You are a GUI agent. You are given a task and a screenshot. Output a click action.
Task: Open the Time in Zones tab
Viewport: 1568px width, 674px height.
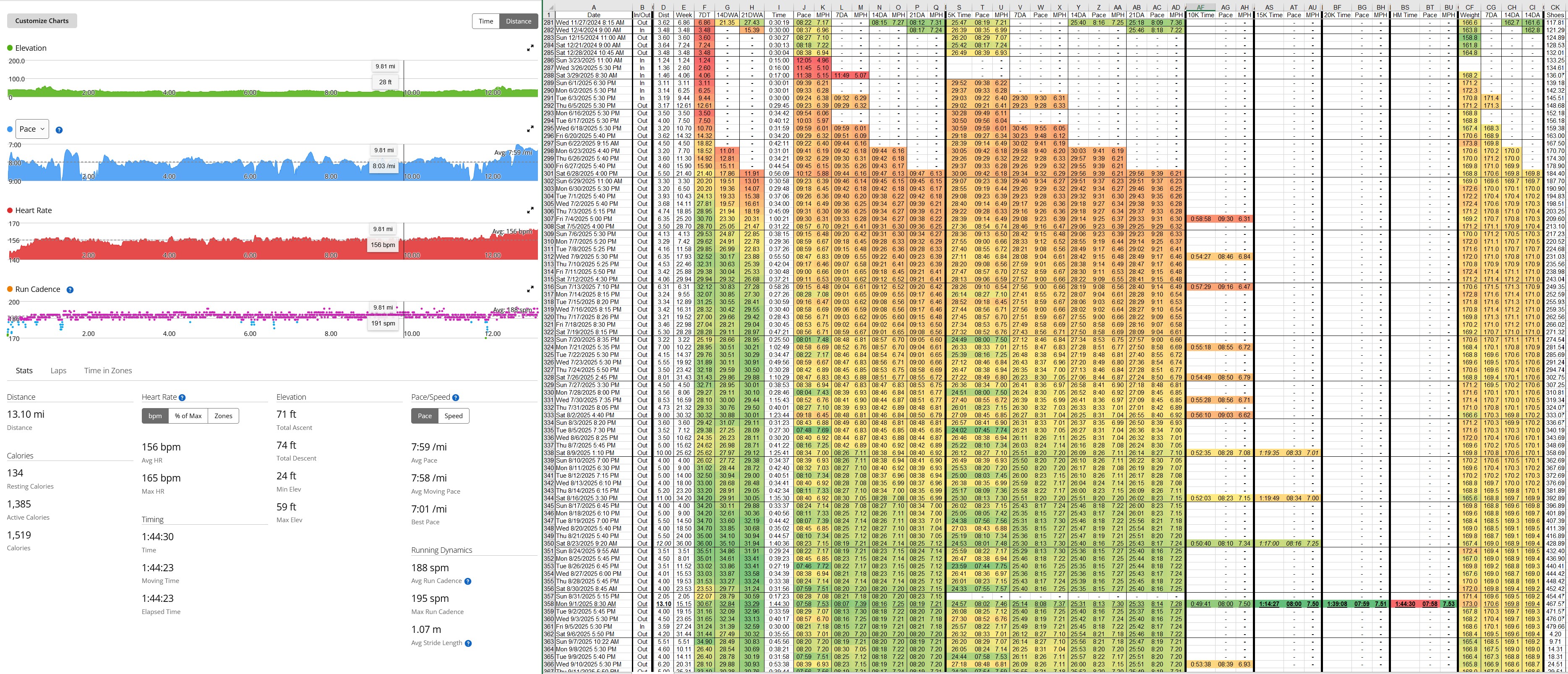(x=108, y=370)
